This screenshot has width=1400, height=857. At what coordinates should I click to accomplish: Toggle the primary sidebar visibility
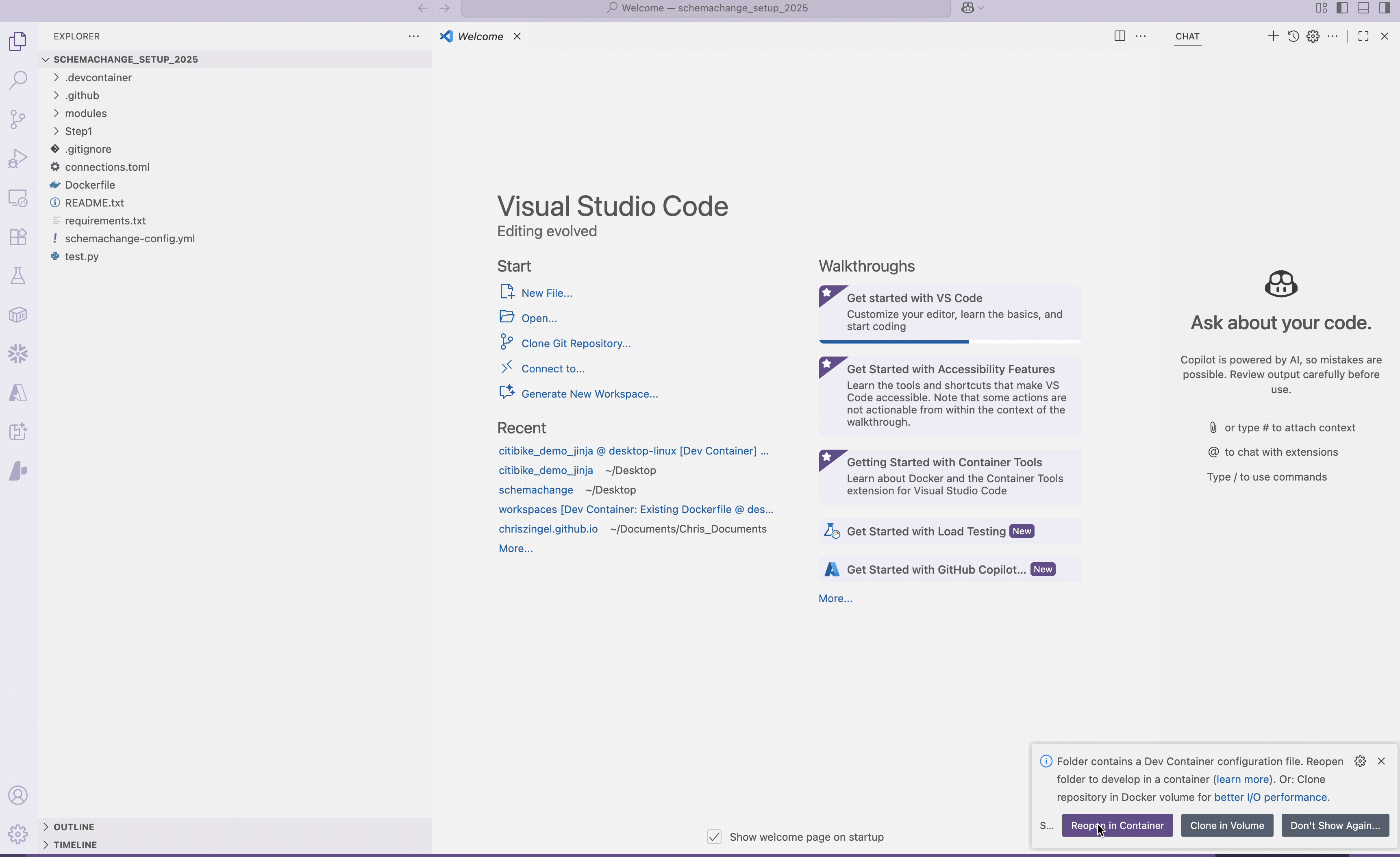(x=1343, y=7)
